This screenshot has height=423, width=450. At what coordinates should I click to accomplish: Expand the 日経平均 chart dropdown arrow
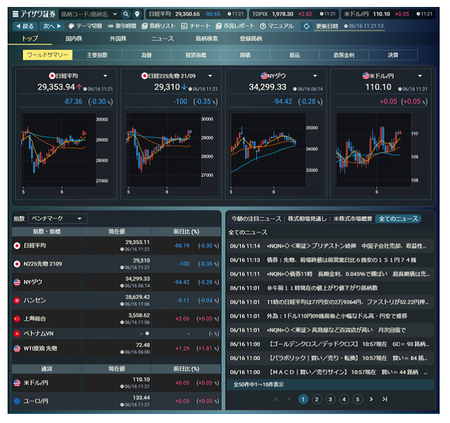point(105,76)
